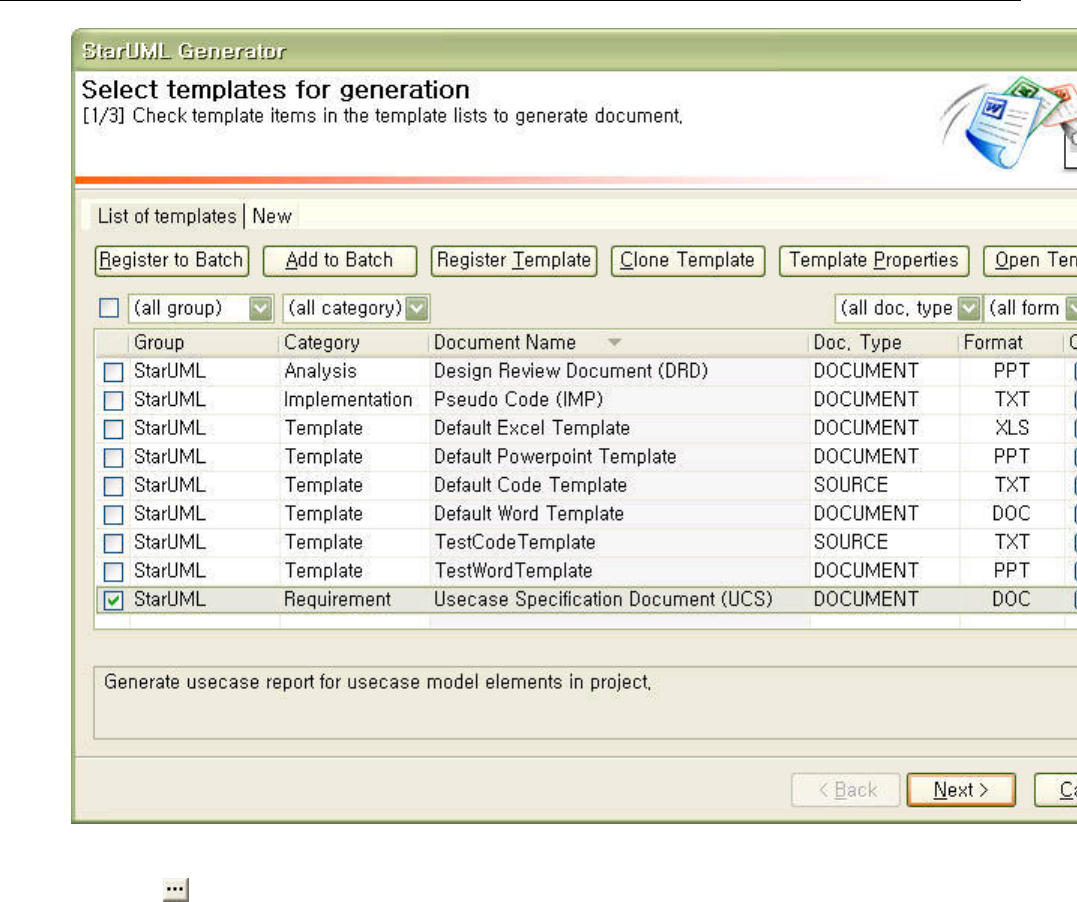
Task: Click the XLS format cell
Action: [x=1012, y=428]
